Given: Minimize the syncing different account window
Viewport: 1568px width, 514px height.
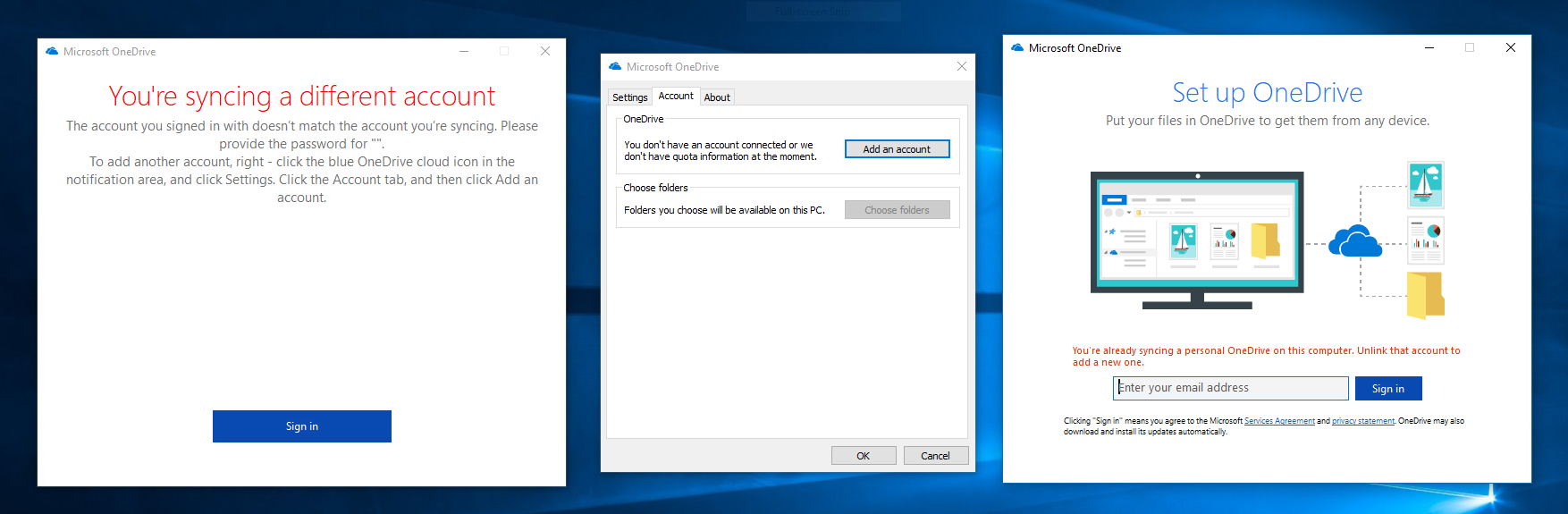Looking at the screenshot, I should pyautogui.click(x=464, y=51).
